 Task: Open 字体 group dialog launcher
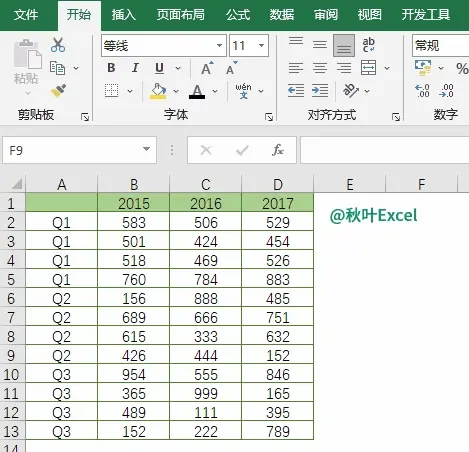coord(269,117)
